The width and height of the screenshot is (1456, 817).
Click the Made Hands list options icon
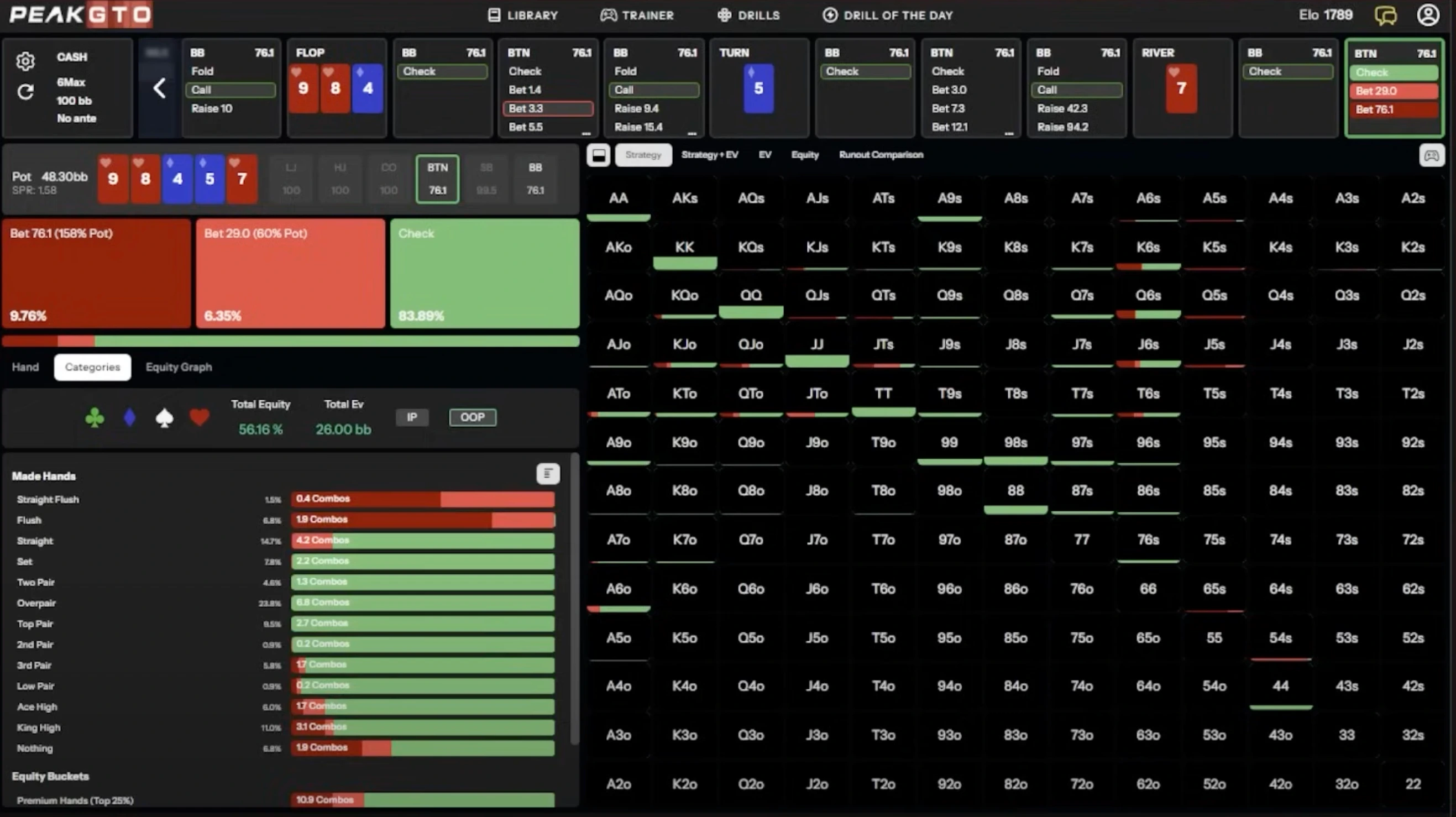547,474
